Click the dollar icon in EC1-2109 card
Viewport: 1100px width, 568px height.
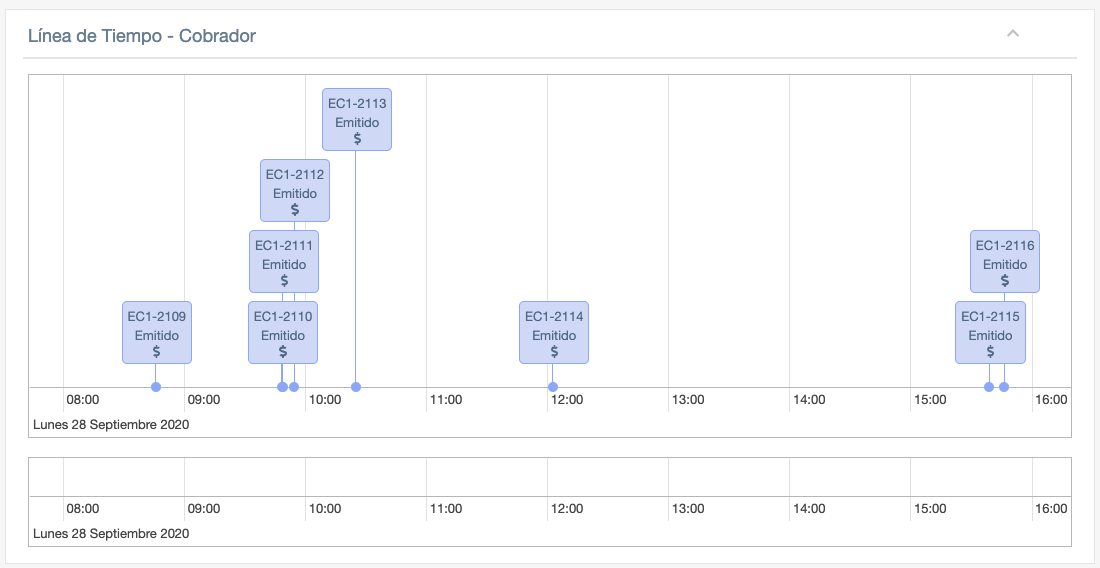tap(157, 351)
